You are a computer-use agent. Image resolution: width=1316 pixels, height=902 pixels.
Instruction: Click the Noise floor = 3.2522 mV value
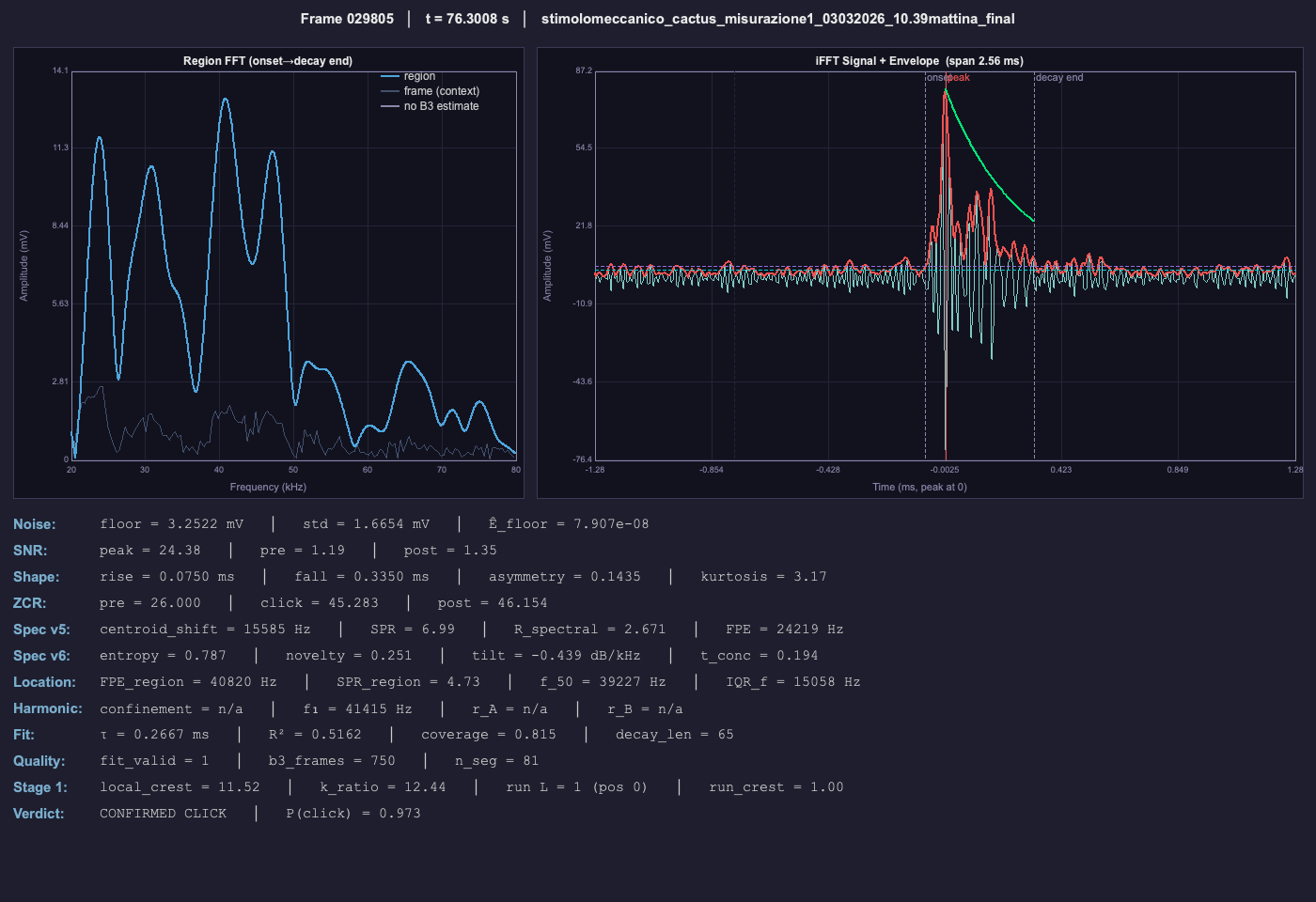pos(172,524)
